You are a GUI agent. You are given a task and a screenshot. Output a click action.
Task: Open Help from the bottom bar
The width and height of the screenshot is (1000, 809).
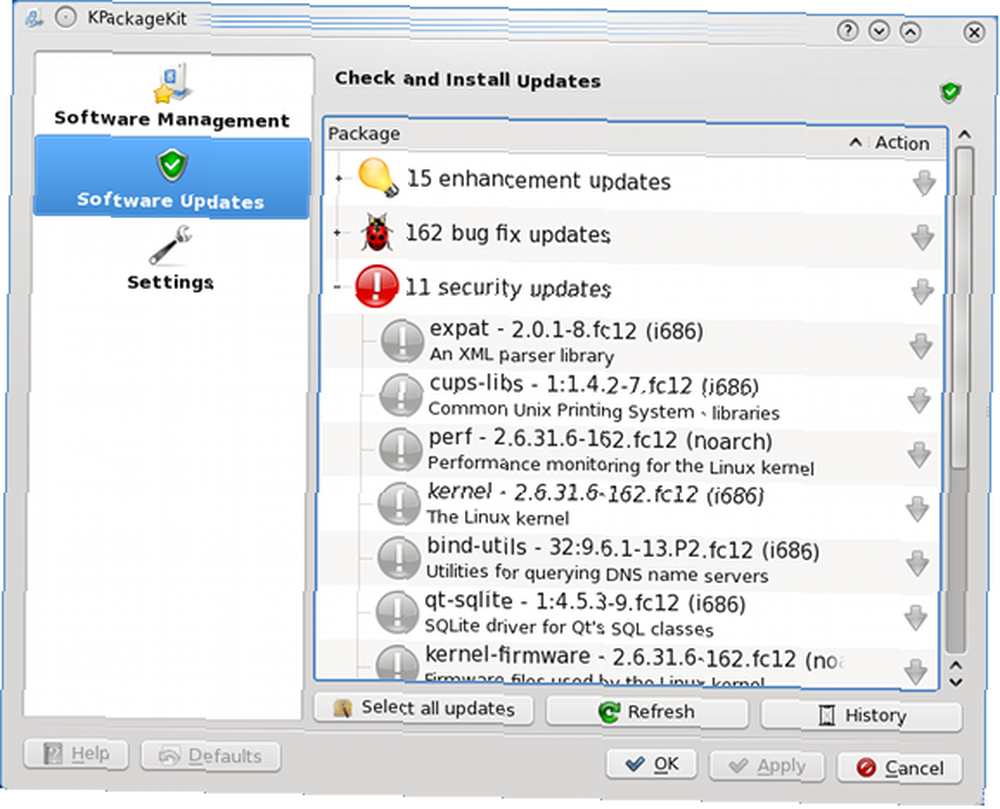coord(76,754)
